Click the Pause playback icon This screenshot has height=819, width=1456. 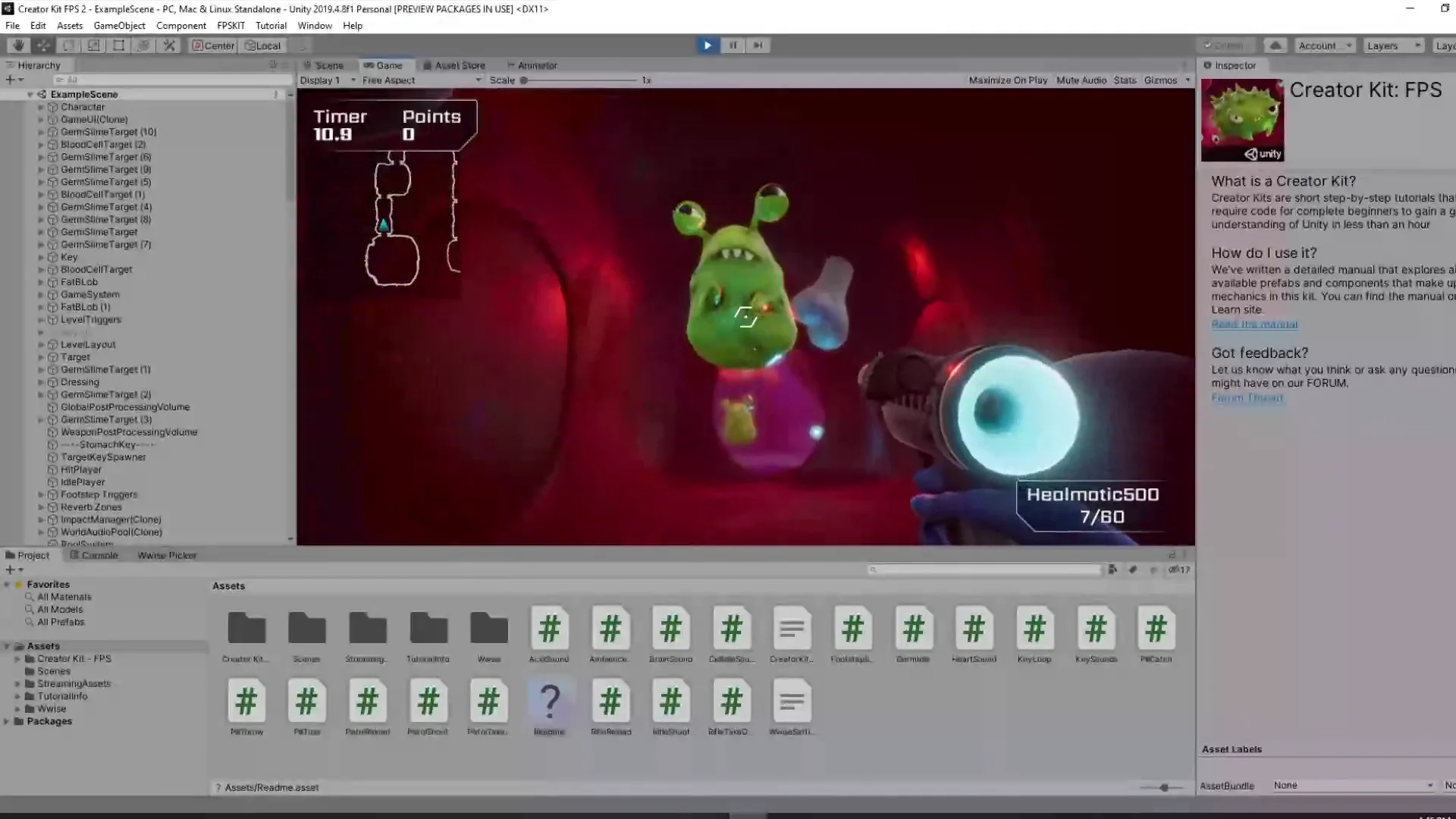pos(733,45)
